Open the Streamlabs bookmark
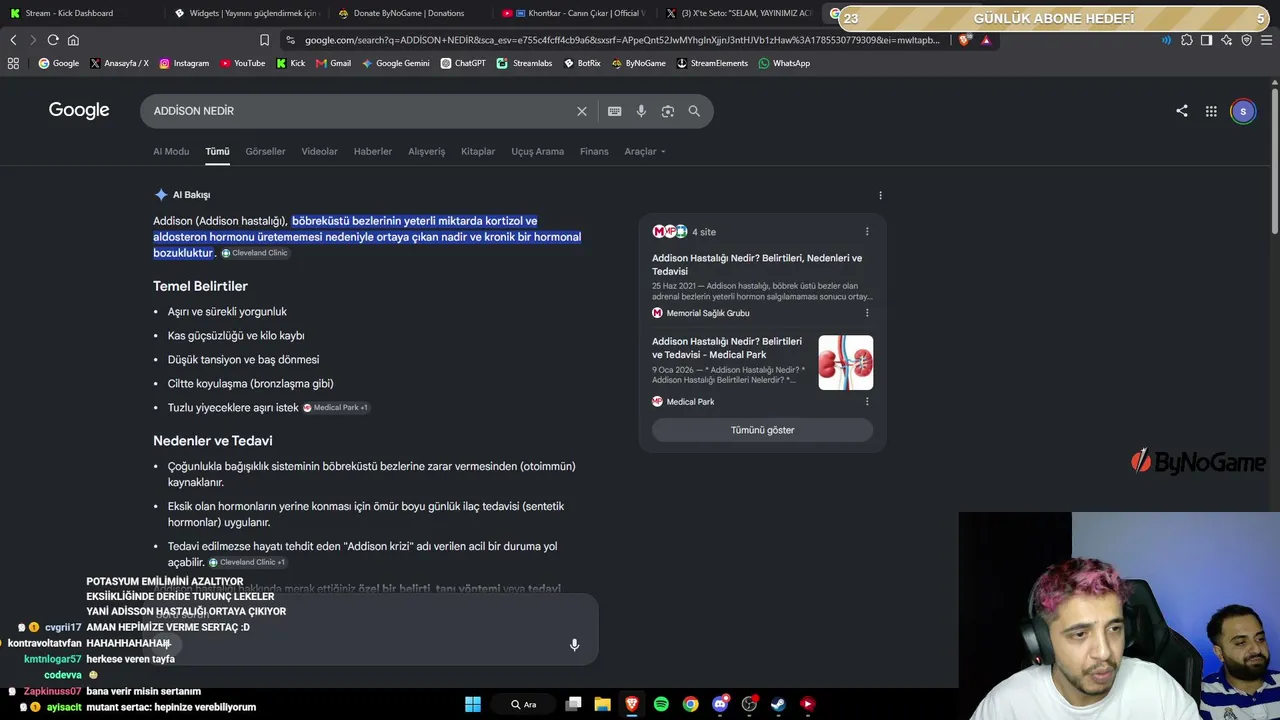The width and height of the screenshot is (1280, 720). [525, 63]
